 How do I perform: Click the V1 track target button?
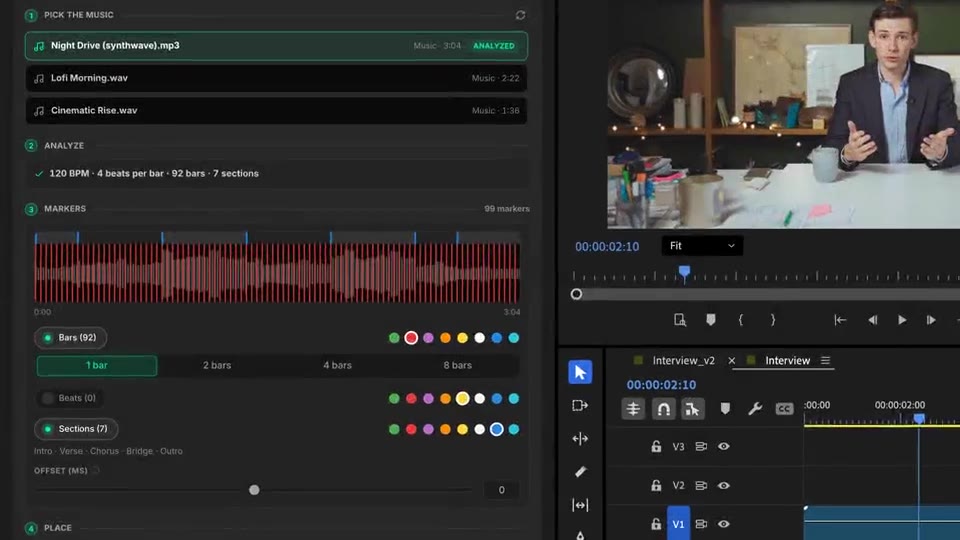tap(678, 523)
